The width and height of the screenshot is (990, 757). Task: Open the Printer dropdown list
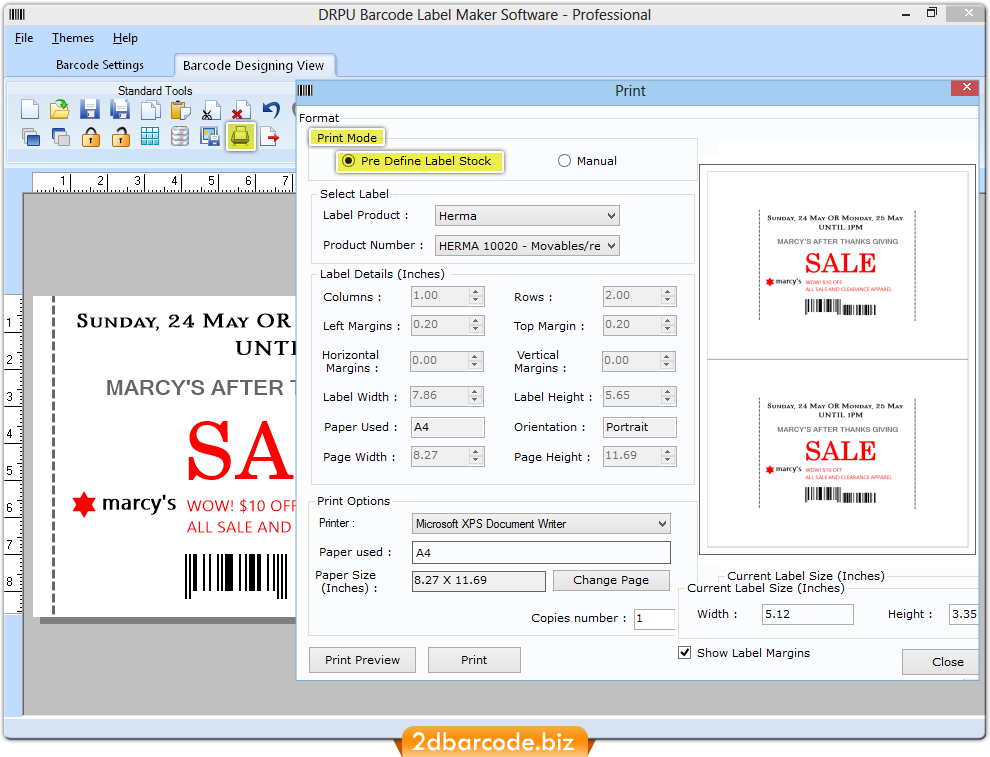[541, 523]
